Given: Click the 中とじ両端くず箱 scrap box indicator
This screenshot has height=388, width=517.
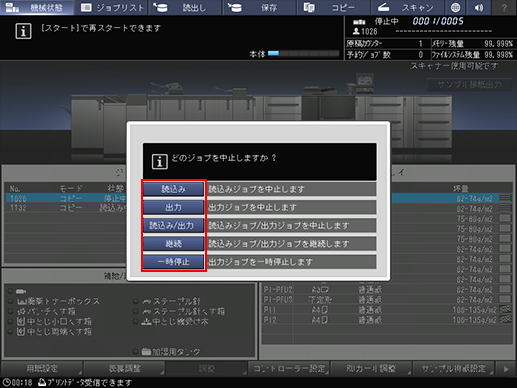Looking at the screenshot, I should pos(50,332).
